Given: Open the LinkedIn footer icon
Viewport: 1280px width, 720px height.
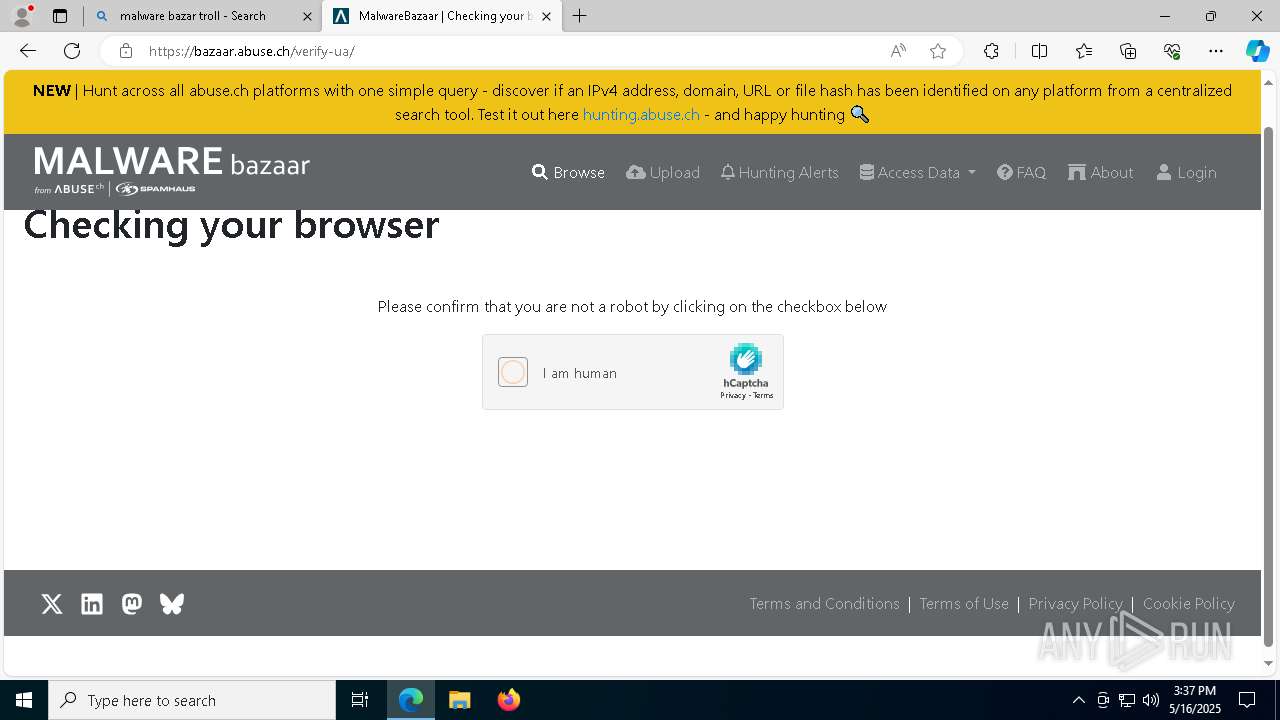Looking at the screenshot, I should [x=92, y=604].
